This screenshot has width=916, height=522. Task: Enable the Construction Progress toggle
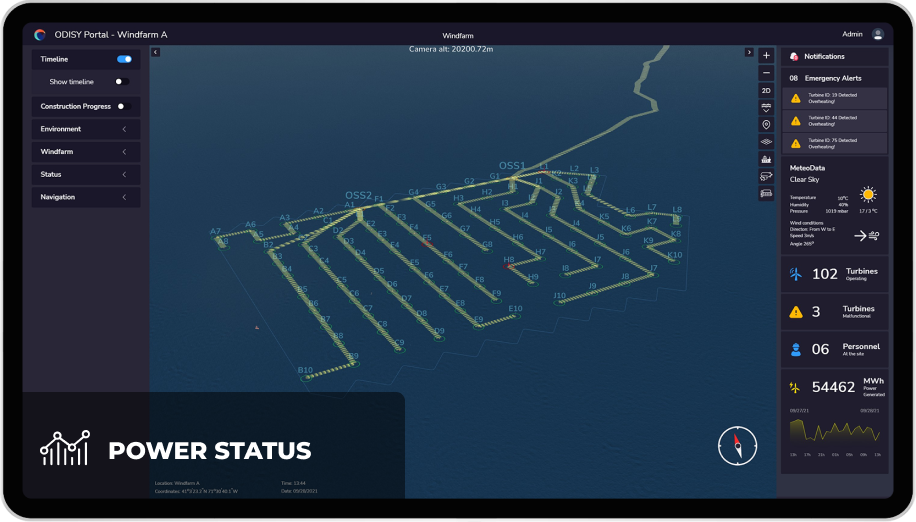[123, 106]
